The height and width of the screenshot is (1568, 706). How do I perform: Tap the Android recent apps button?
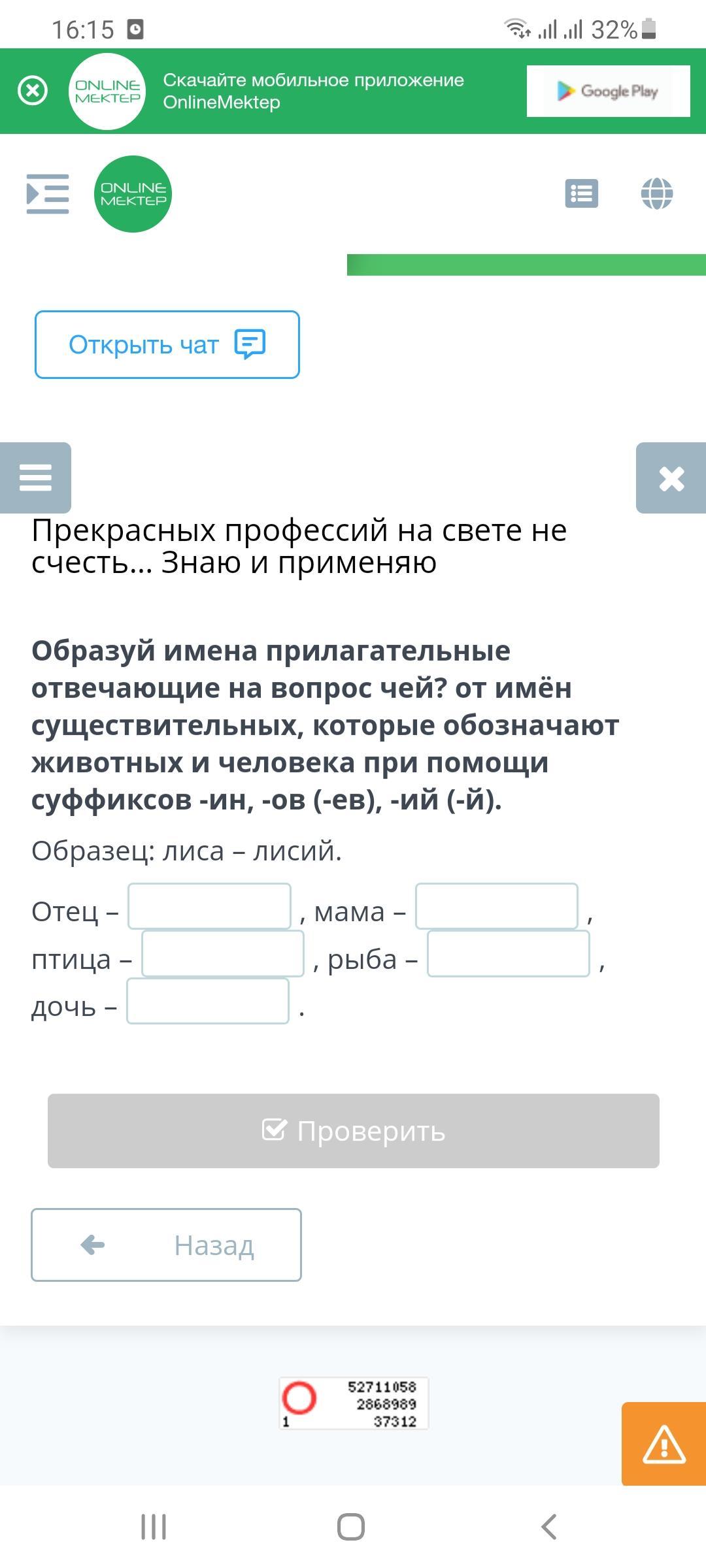click(x=154, y=1527)
